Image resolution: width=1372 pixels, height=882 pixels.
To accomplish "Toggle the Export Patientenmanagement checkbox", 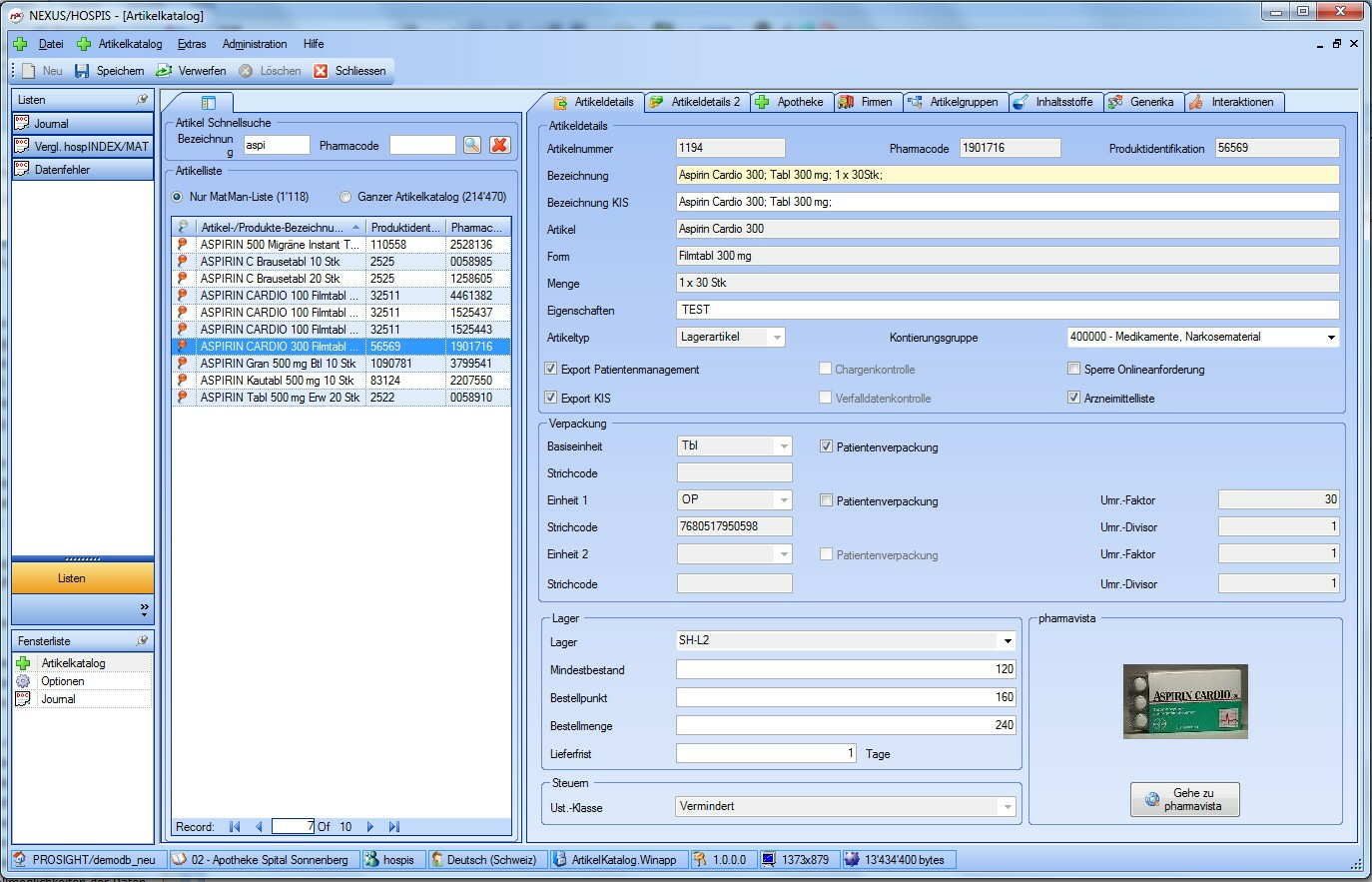I will [550, 369].
